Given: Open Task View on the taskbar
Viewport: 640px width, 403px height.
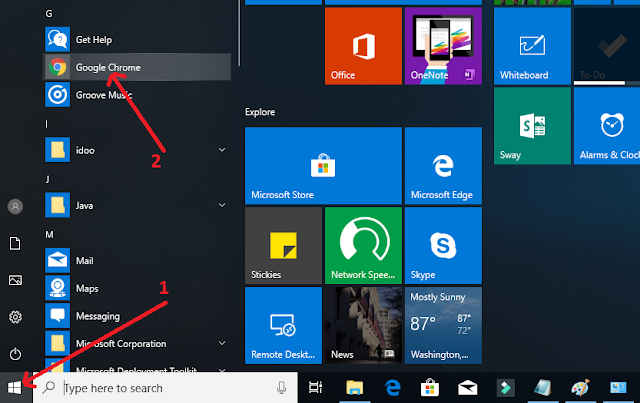Looking at the screenshot, I should coord(316,387).
